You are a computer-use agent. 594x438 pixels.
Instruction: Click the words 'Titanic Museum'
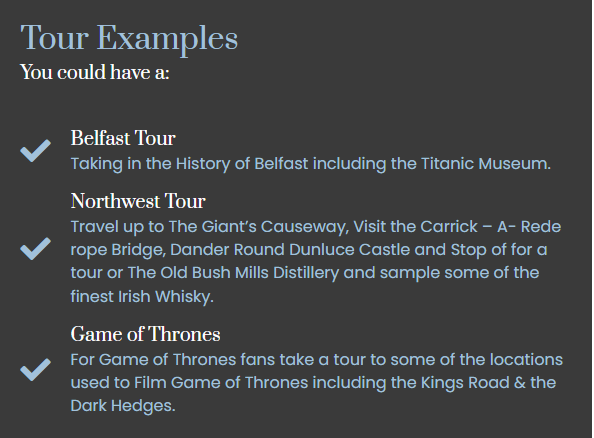(484, 164)
